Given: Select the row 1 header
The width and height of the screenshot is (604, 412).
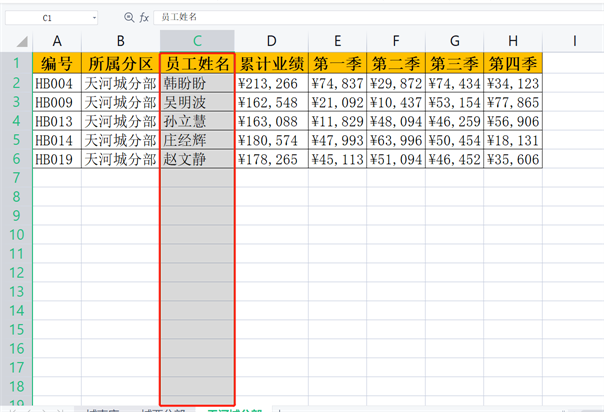Looking at the screenshot, I should click(x=16, y=63).
